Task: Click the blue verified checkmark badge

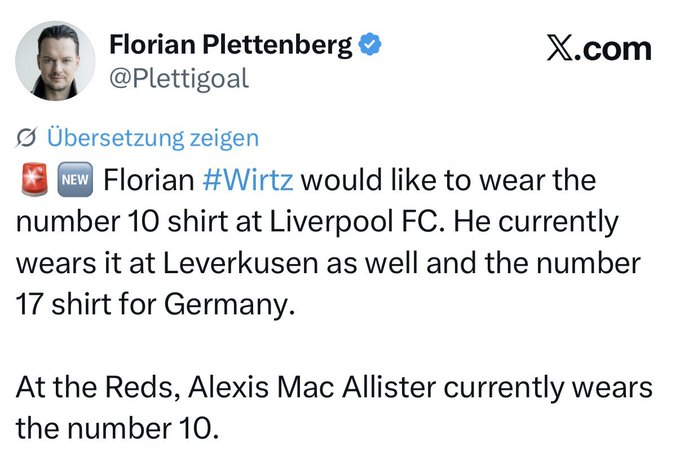Action: click(370, 44)
